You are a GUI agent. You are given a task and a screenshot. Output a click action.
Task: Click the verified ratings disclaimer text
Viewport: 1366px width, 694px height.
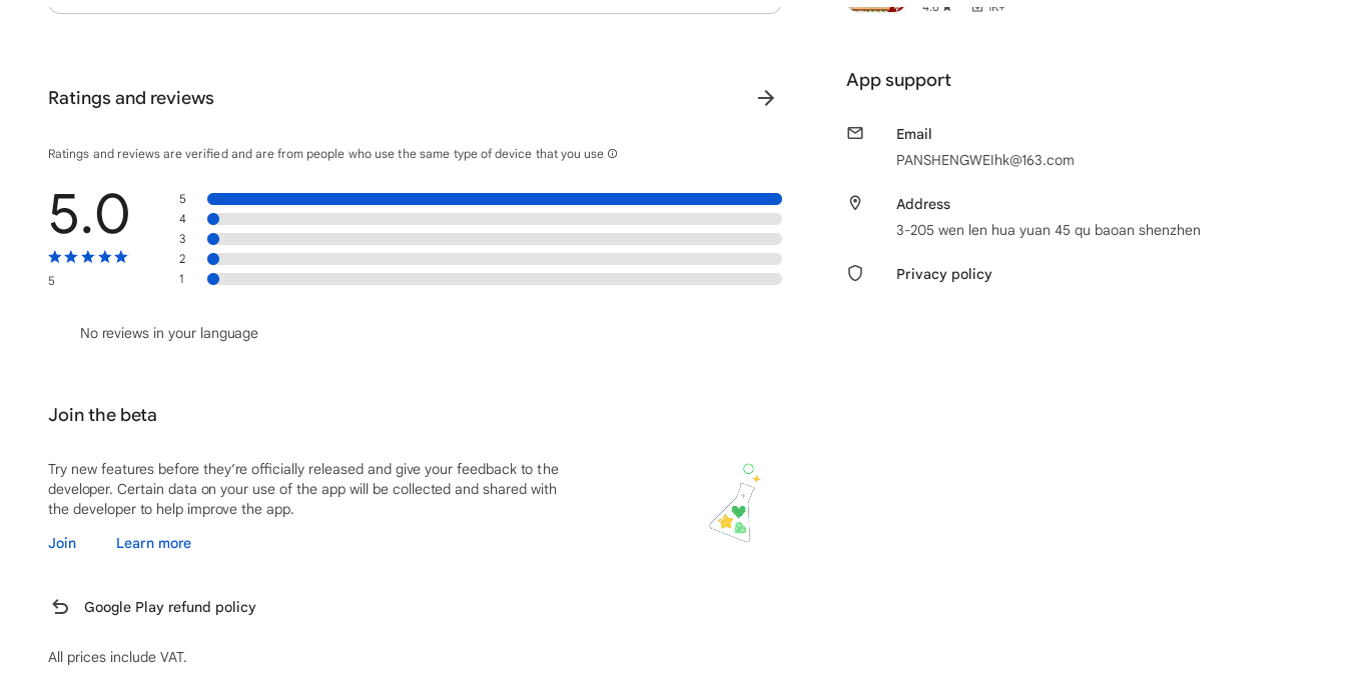326,154
